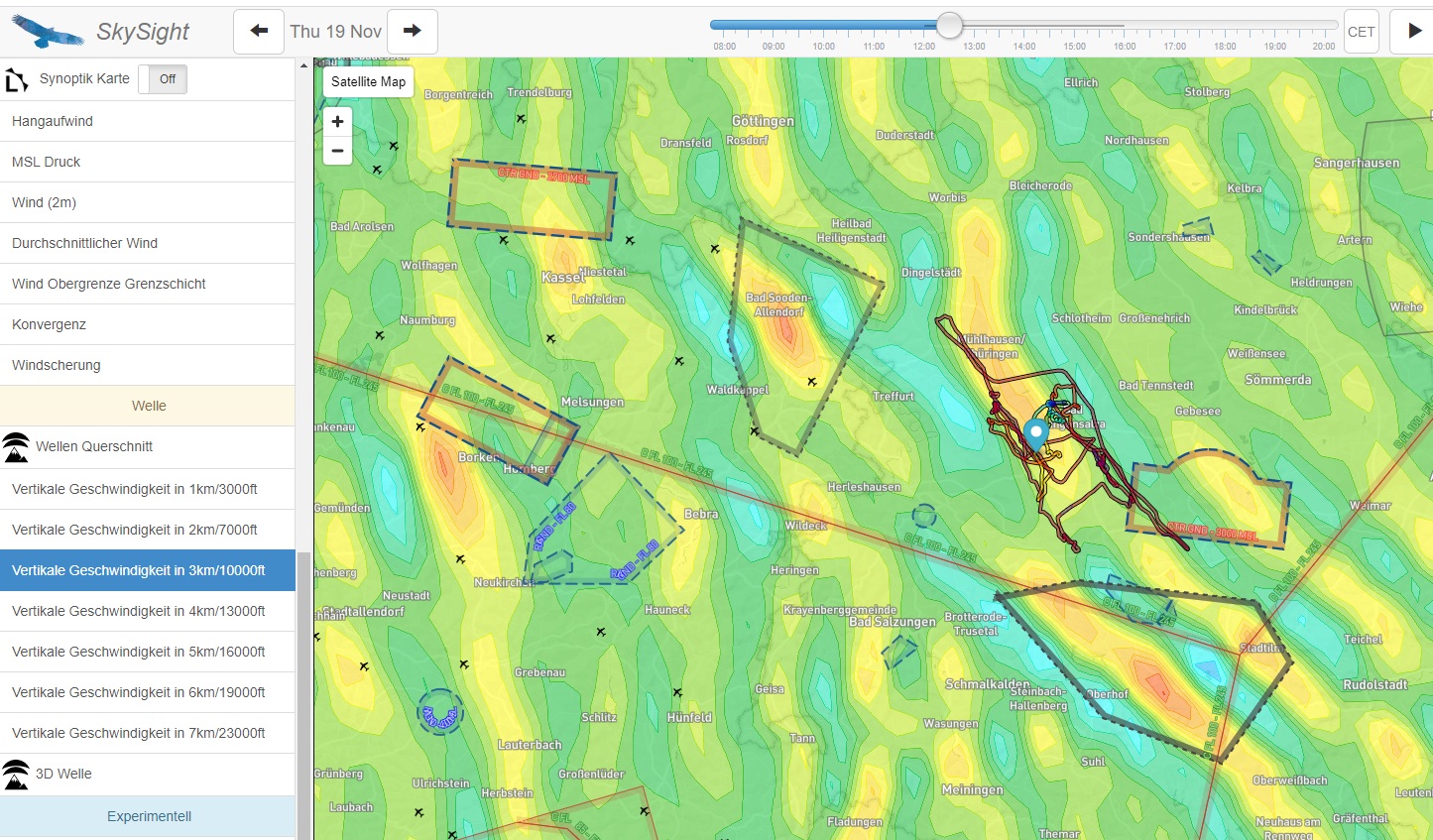Advance to next day with right arrow
The image size is (1433, 840).
pos(412,32)
